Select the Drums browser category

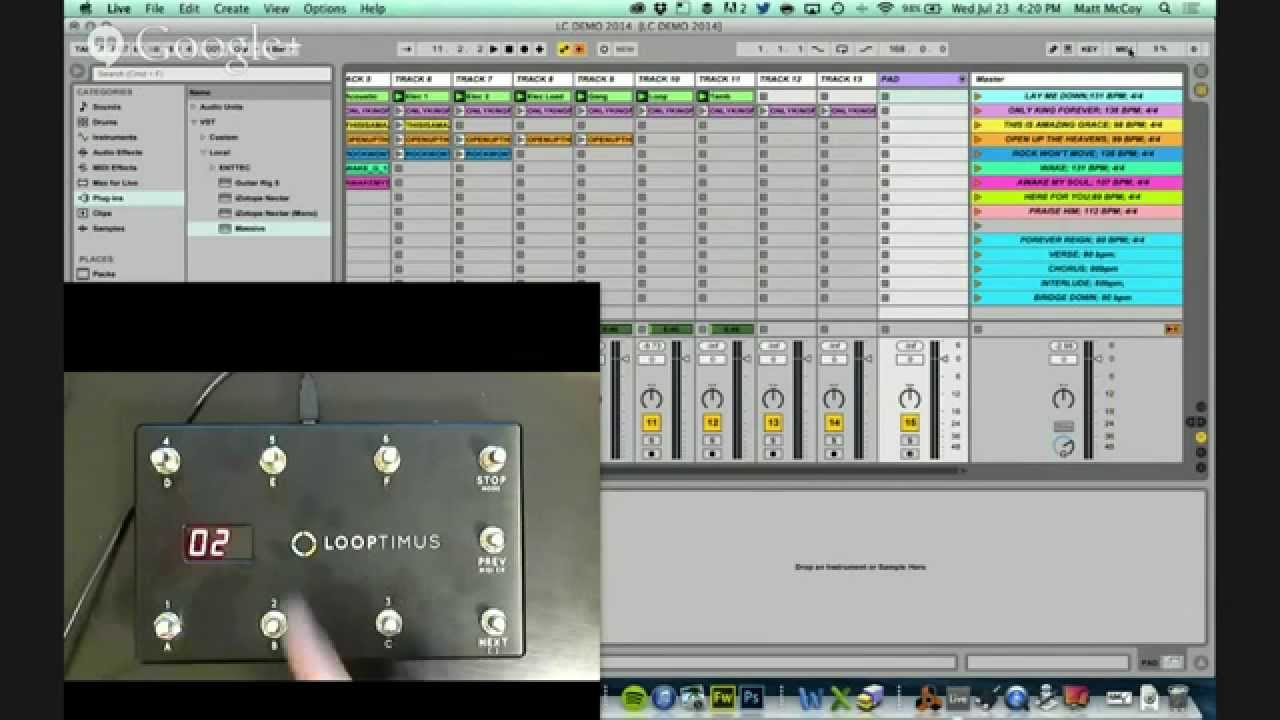[101, 122]
